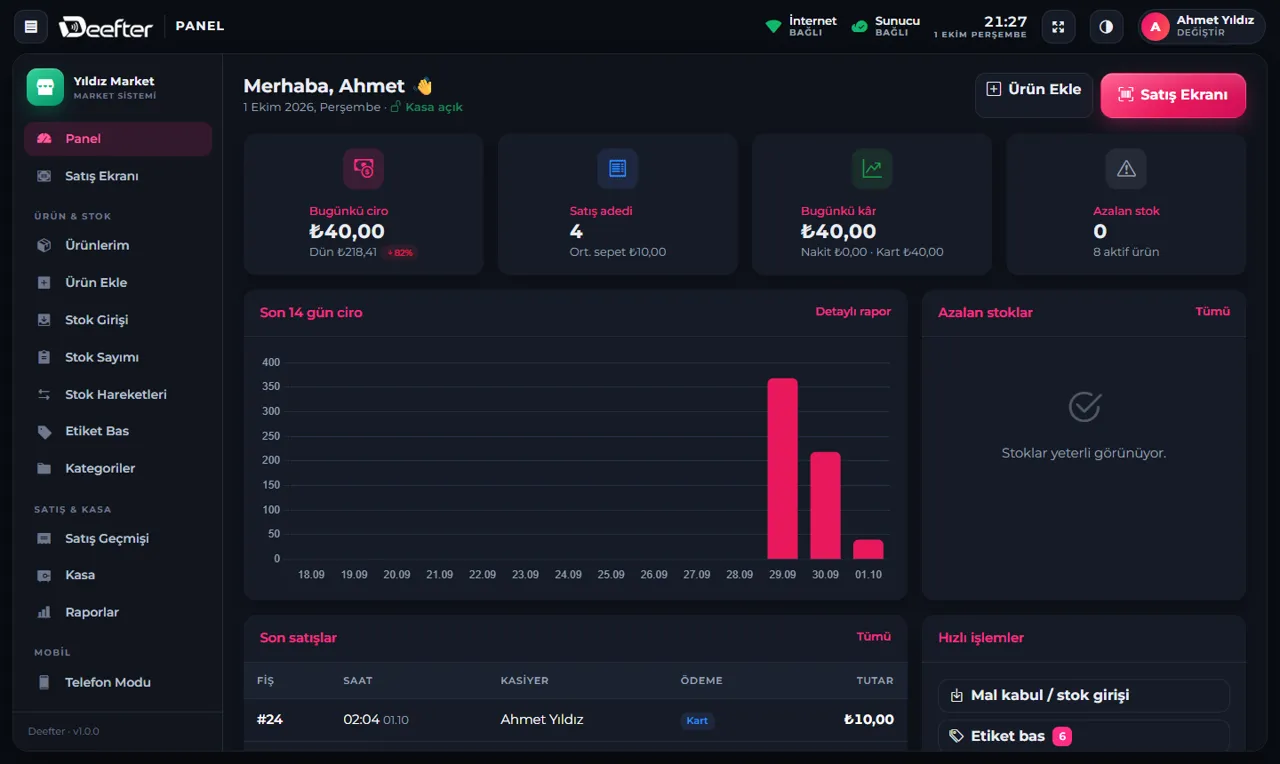
Task: Toggle the dark/light theme icon
Action: [1106, 27]
